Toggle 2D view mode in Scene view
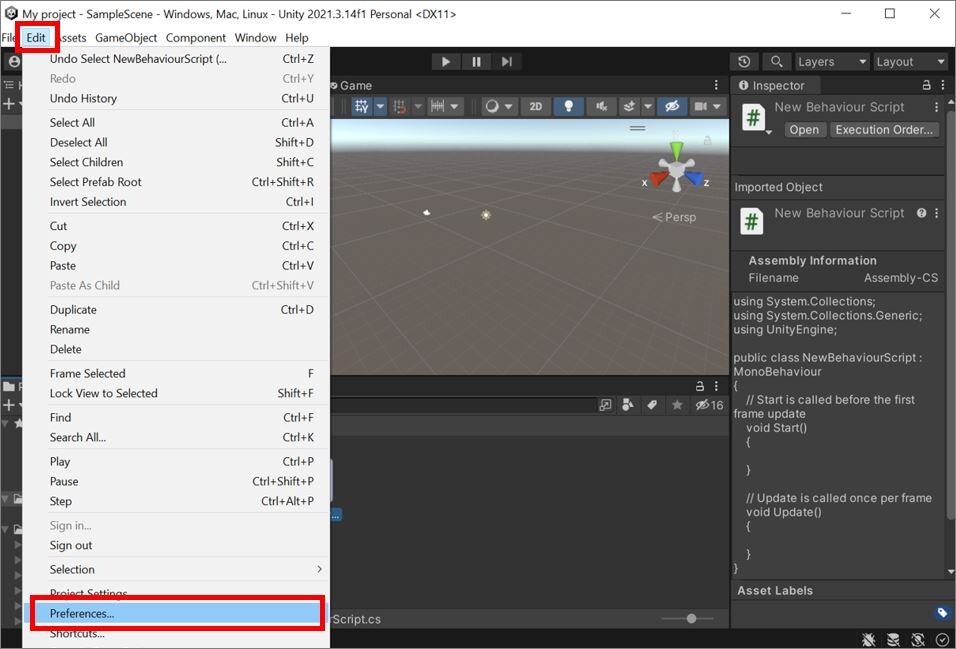Image resolution: width=956 pixels, height=649 pixels. (535, 105)
